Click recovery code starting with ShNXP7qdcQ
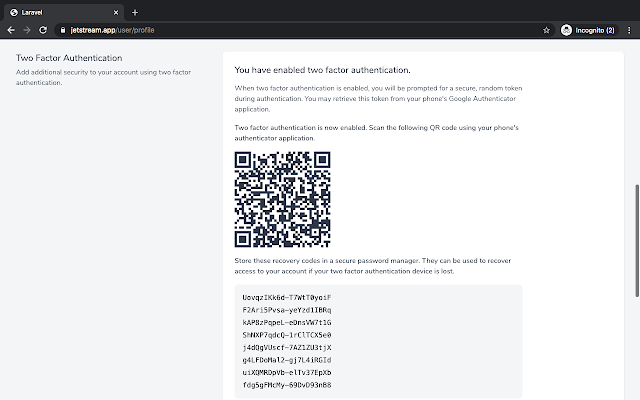Screen dimensions: 640x400 click(287, 335)
